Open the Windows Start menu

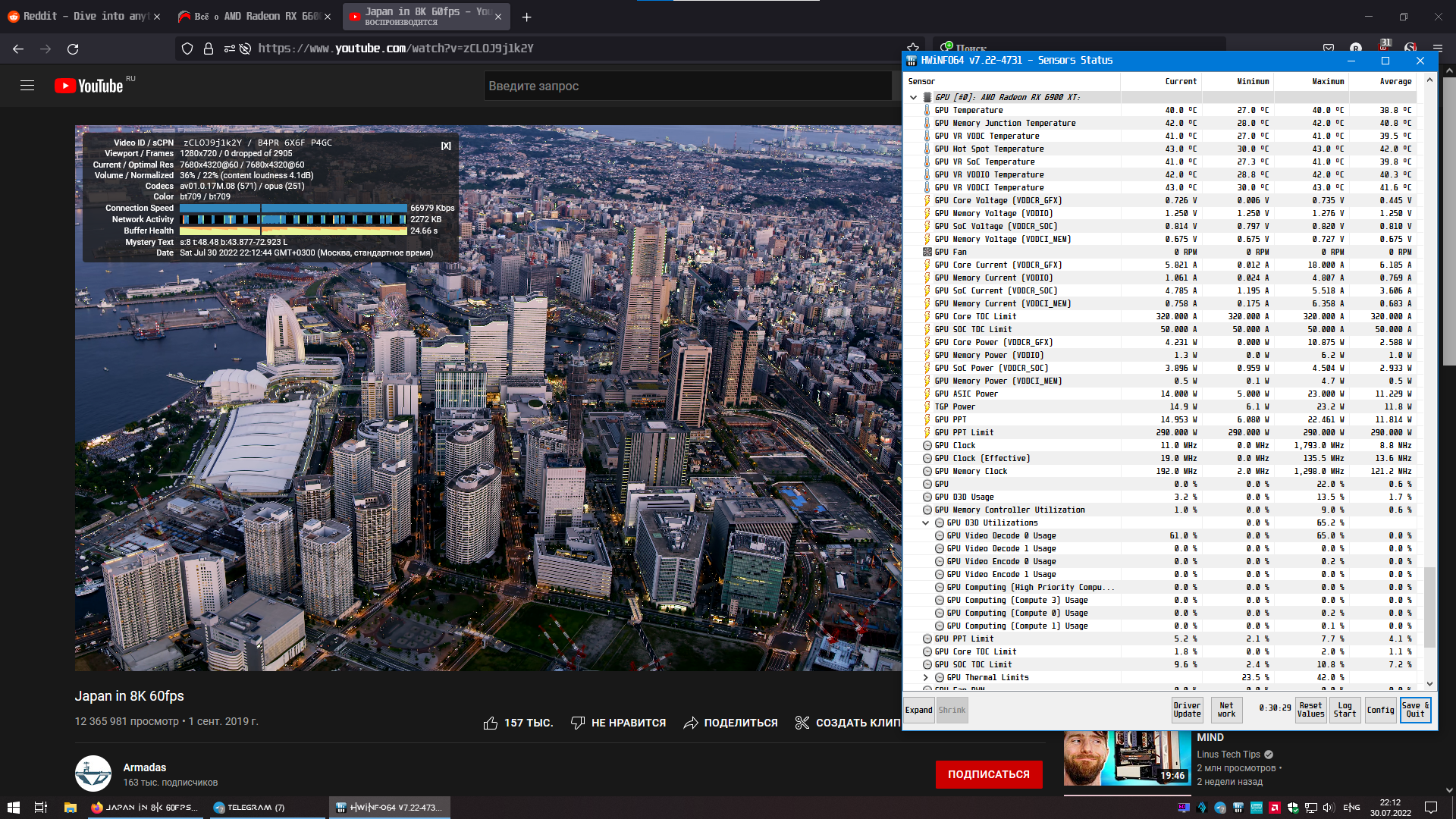pos(13,808)
